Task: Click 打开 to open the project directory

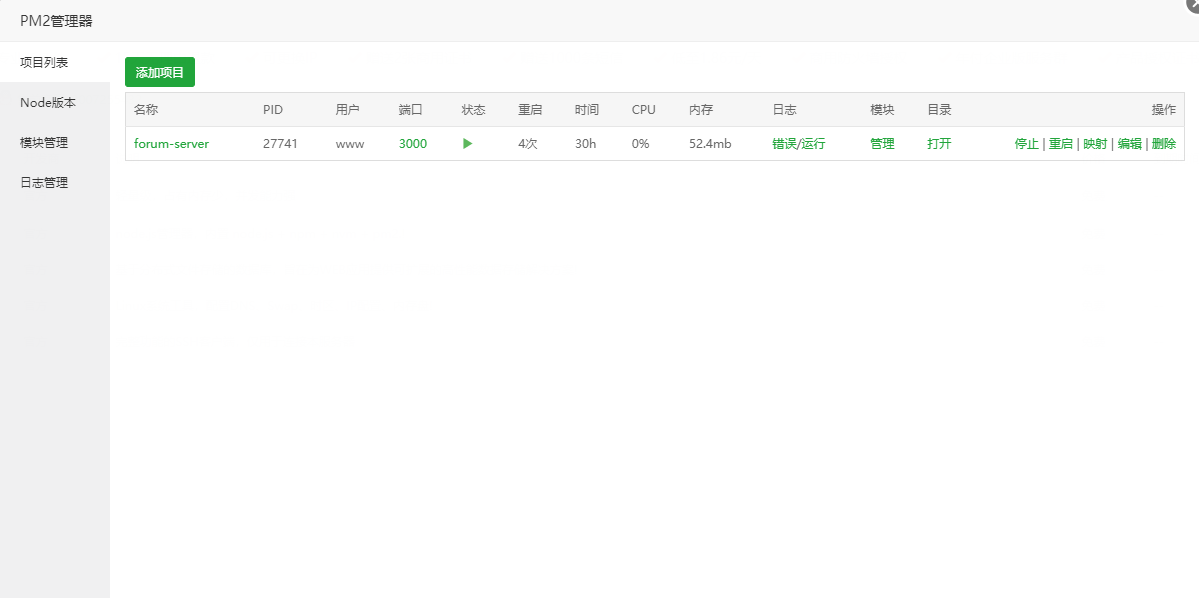Action: pyautogui.click(x=939, y=143)
